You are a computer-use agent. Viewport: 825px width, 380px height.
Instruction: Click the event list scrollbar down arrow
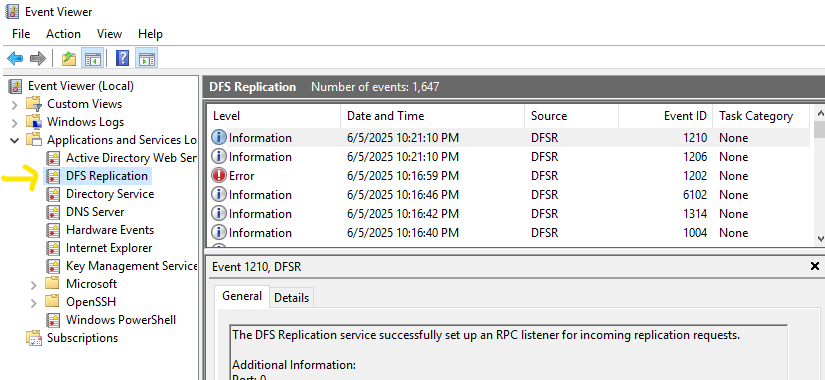coord(819,238)
